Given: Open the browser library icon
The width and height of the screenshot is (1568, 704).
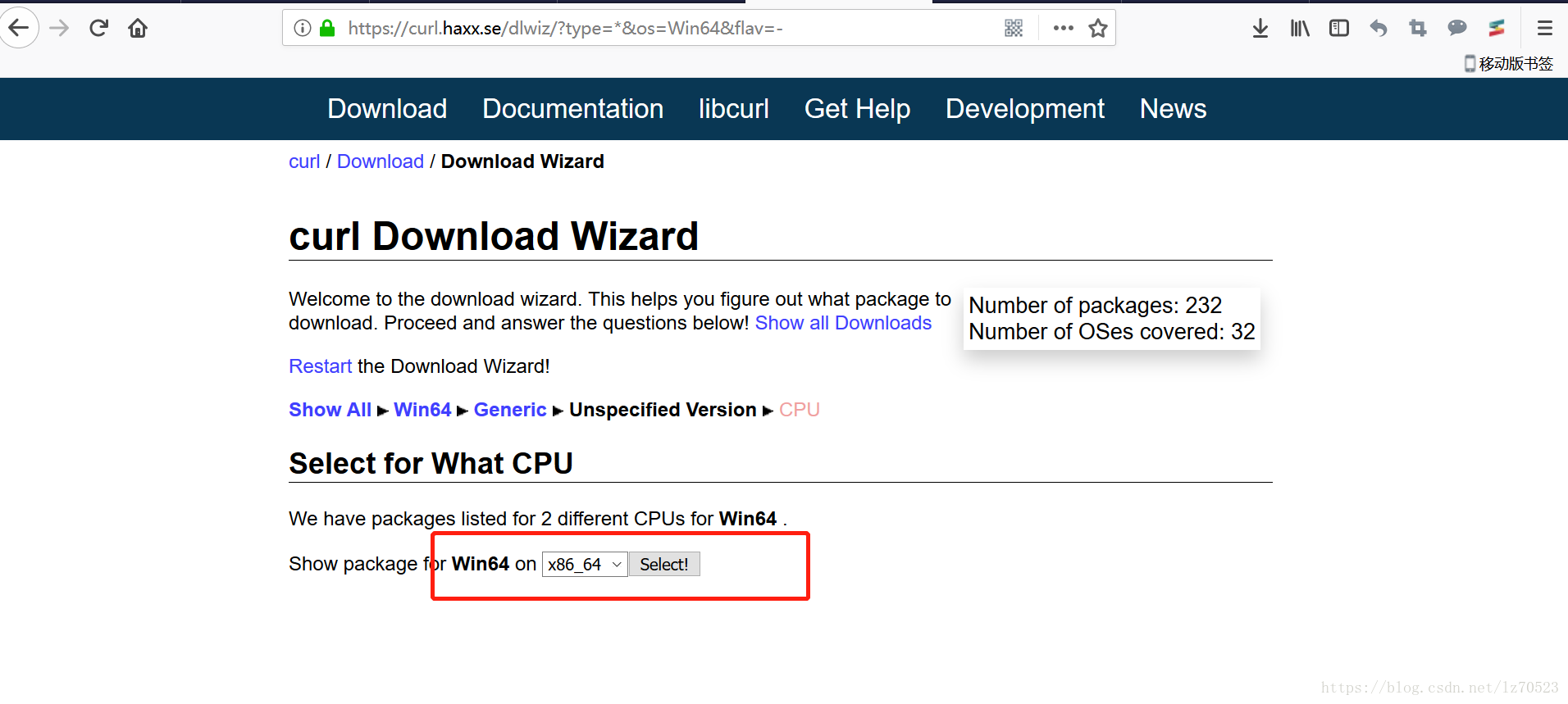Looking at the screenshot, I should [1300, 29].
